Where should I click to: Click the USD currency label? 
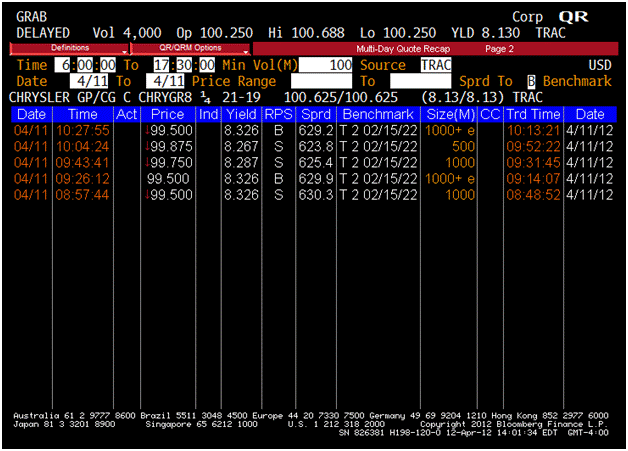pyautogui.click(x=600, y=65)
